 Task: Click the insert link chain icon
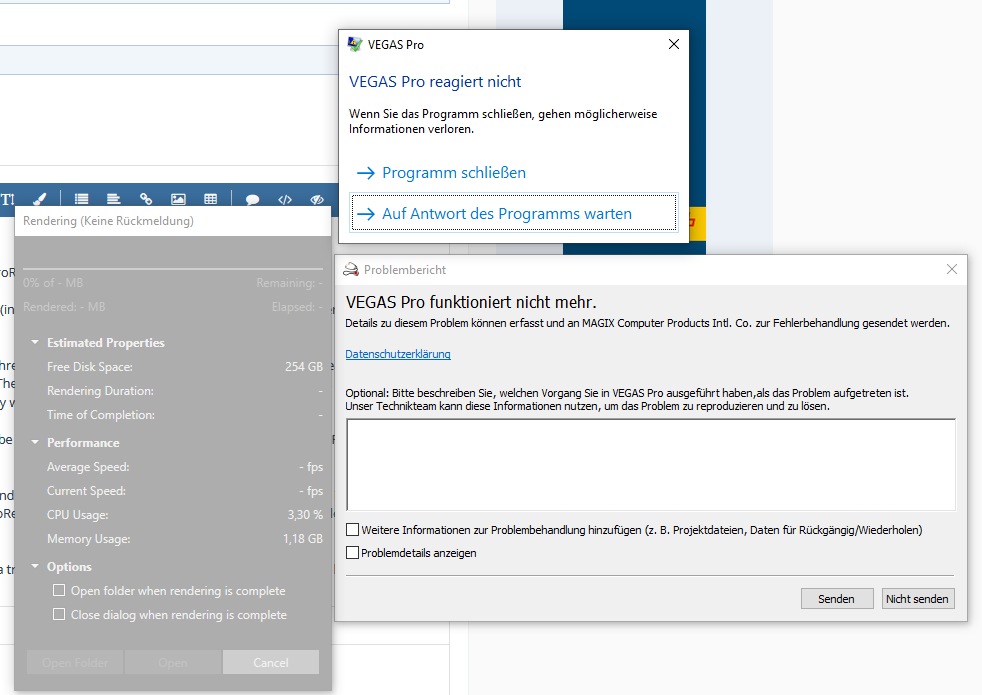[x=146, y=199]
